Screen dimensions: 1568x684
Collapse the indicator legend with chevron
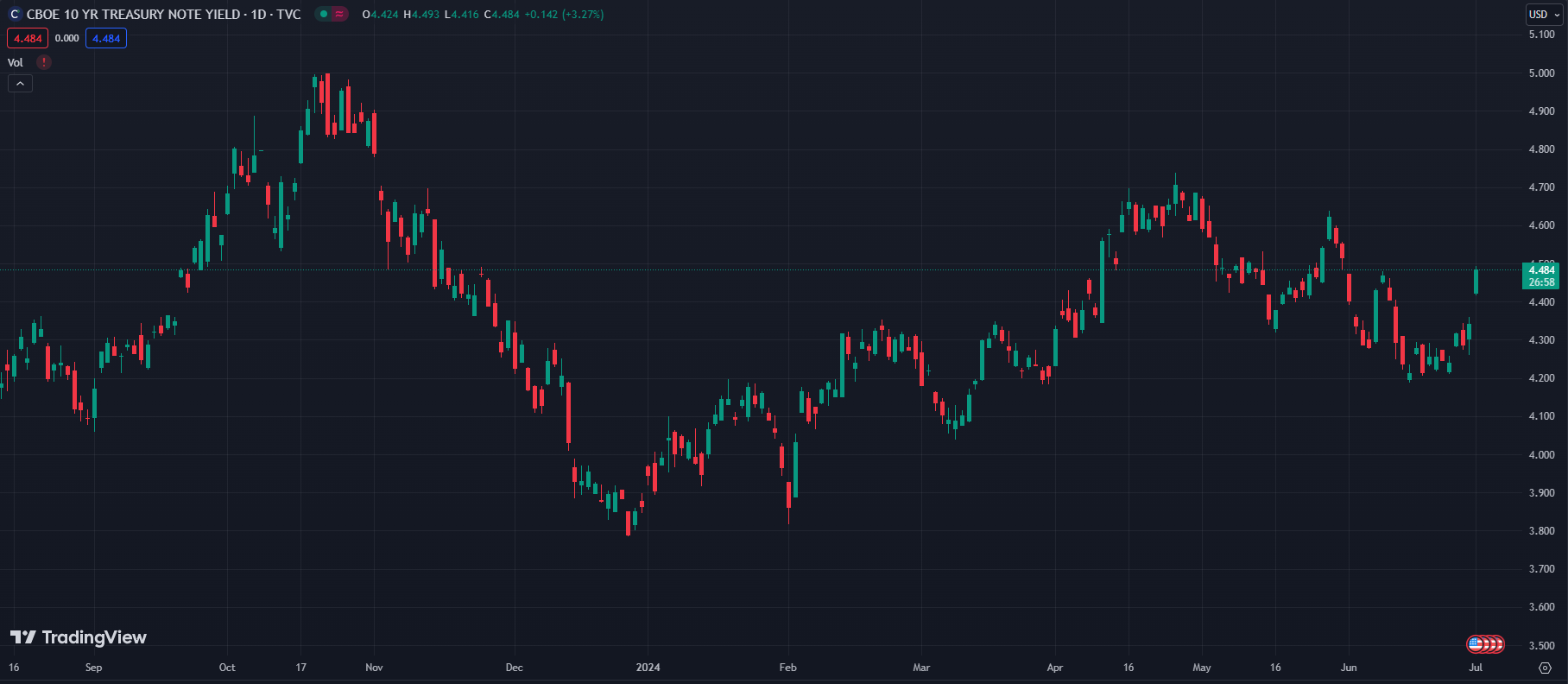click(x=20, y=84)
